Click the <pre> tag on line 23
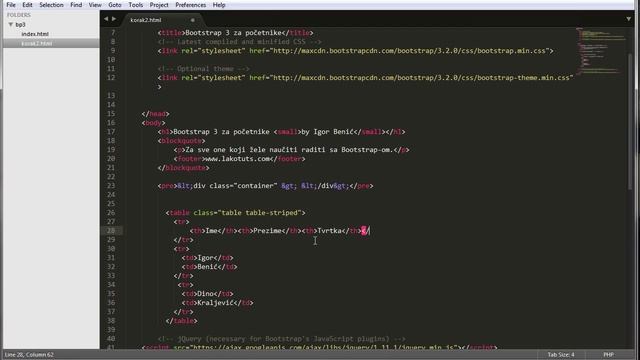 click(167, 186)
